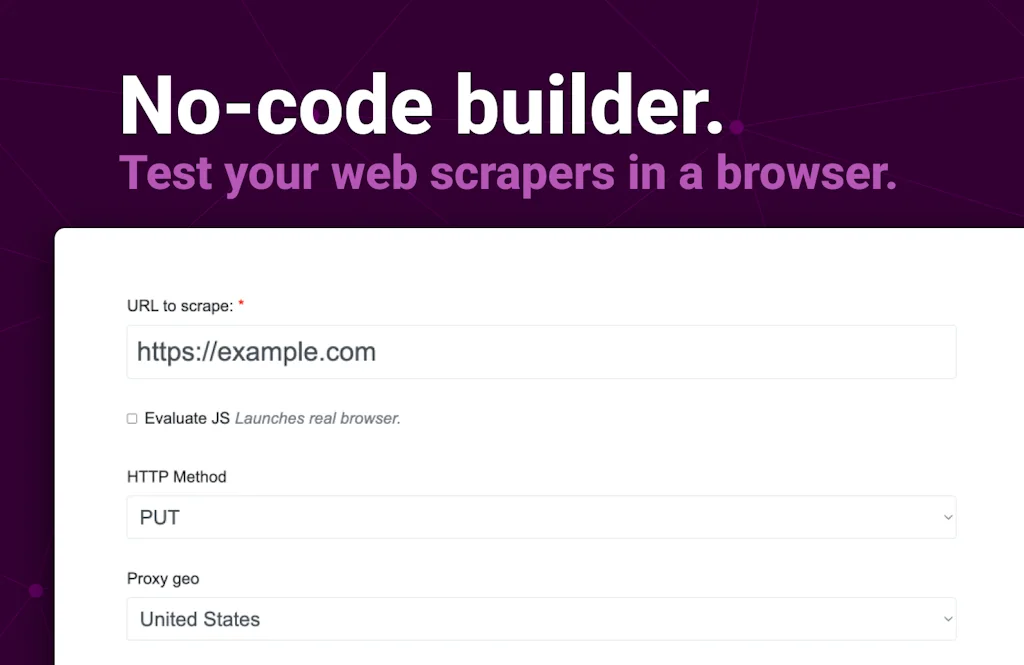Screen dimensions: 1024x665
Task: Enable the Evaluate JS checkbox
Action: point(132,419)
